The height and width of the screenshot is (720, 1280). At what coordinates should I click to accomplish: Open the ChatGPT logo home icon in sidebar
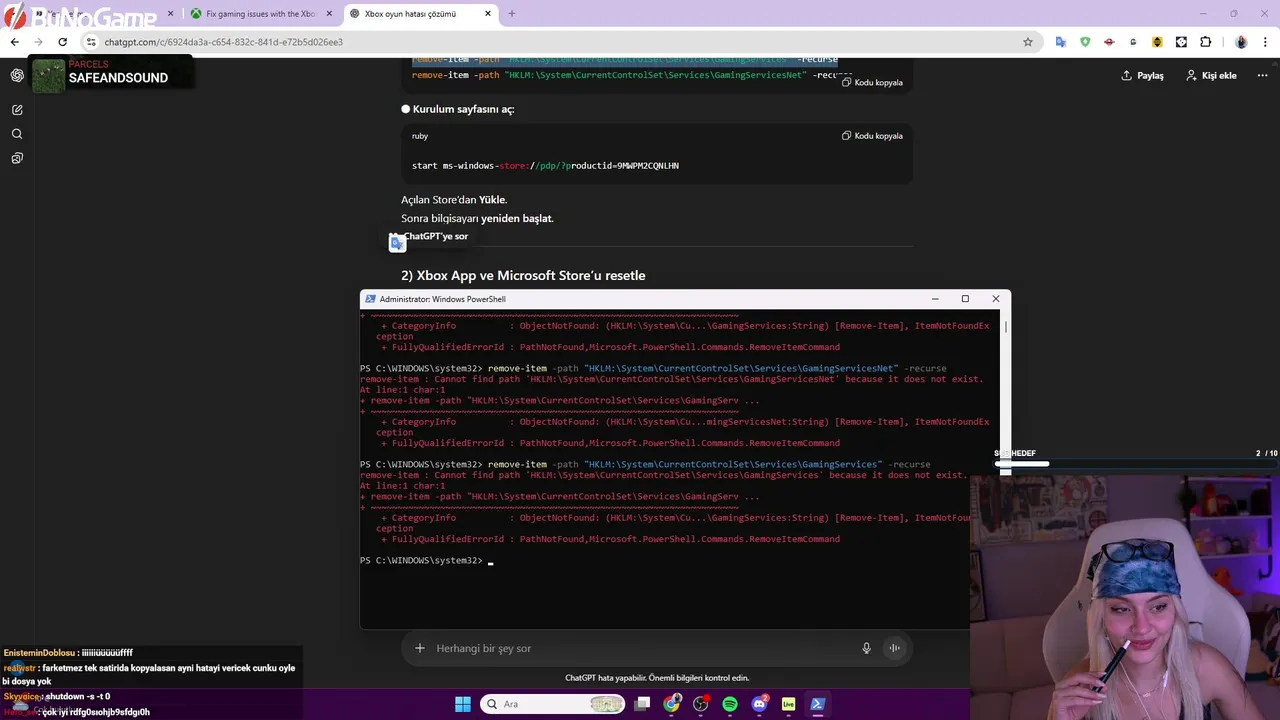17,76
